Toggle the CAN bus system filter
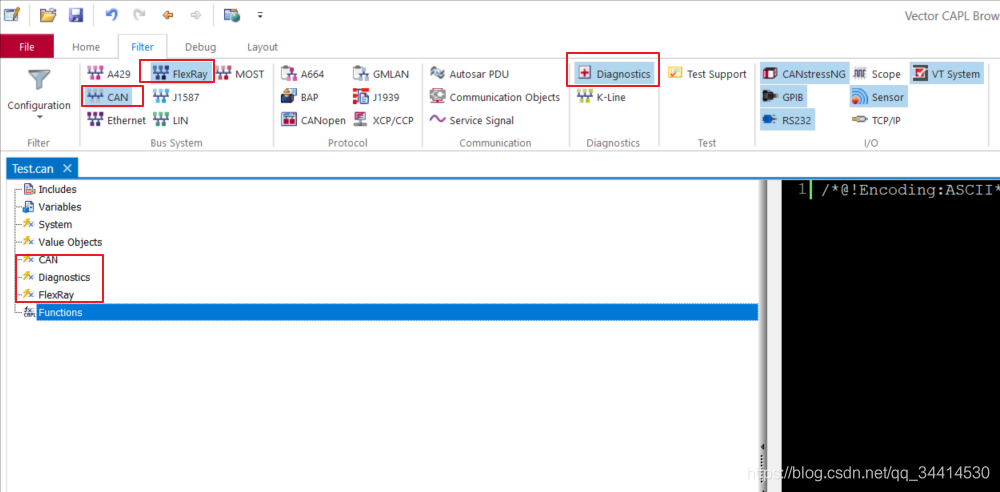 (x=108, y=97)
